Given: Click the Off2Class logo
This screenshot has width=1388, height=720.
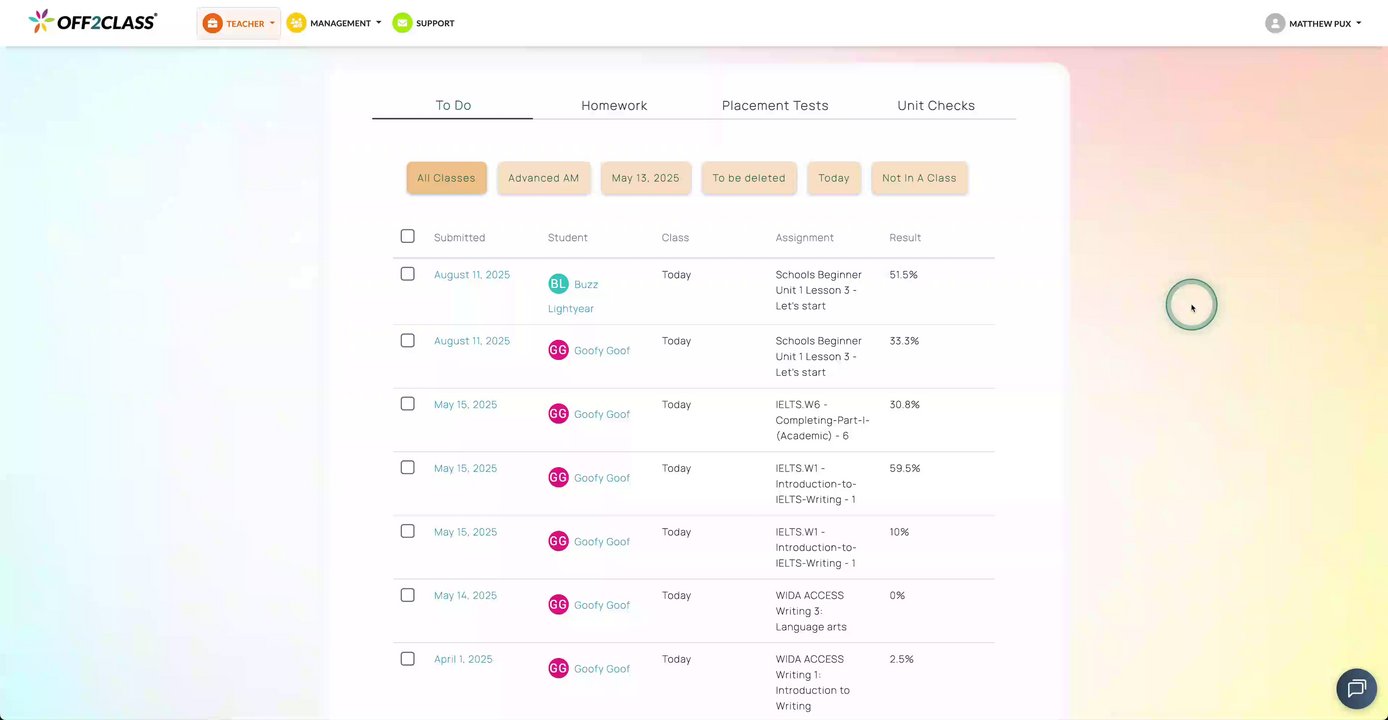Looking at the screenshot, I should pyautogui.click(x=92, y=21).
